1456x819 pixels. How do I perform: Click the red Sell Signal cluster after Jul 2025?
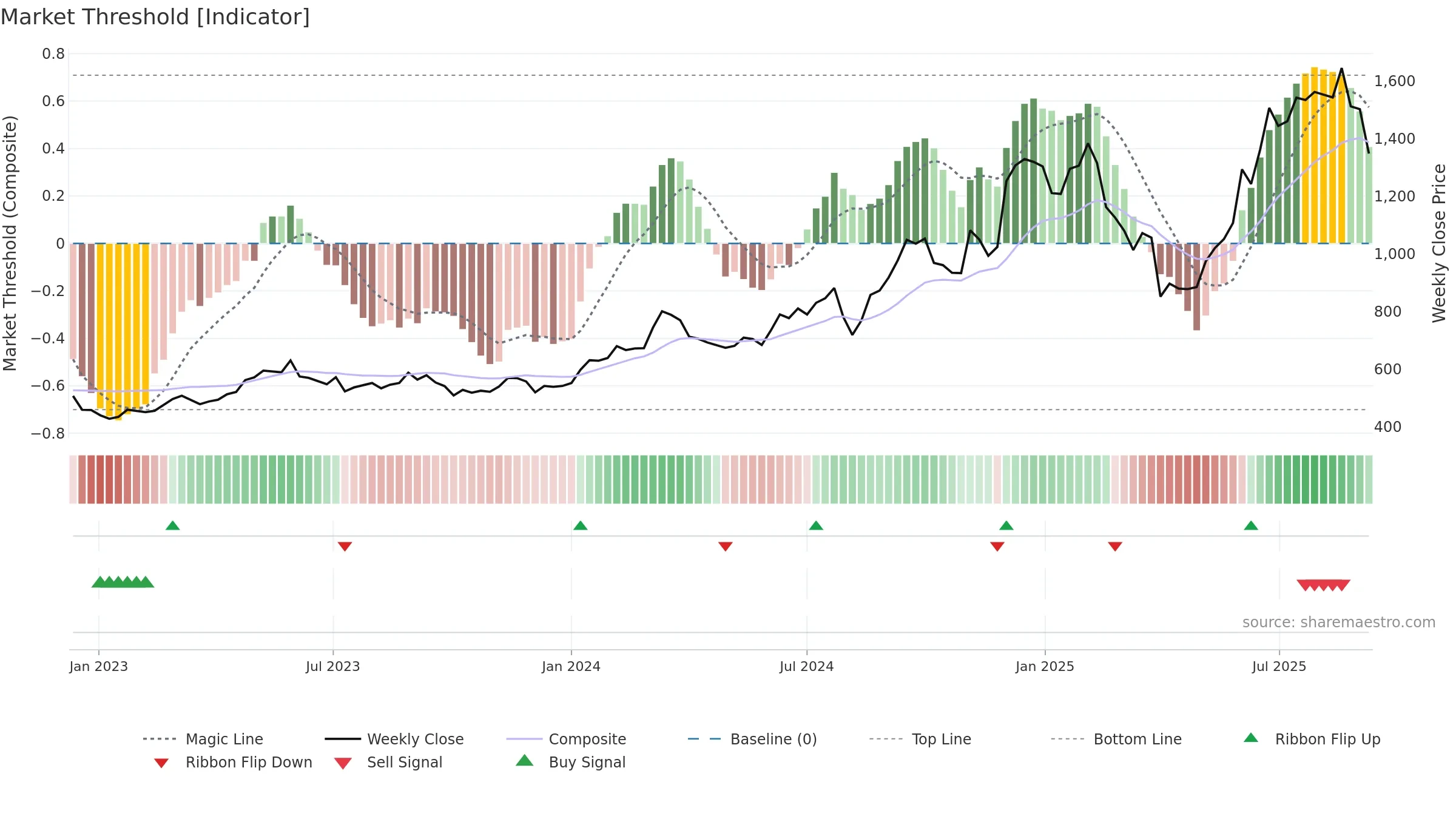point(1323,585)
